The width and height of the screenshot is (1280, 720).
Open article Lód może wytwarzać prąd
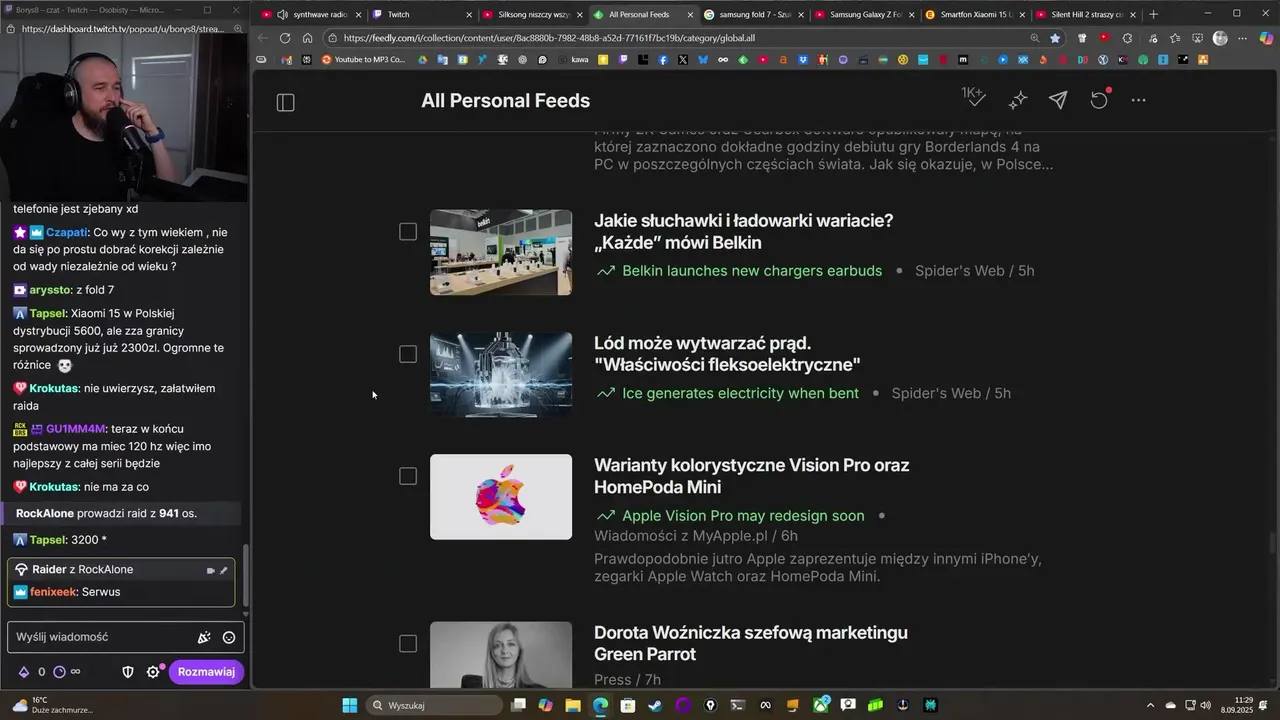pyautogui.click(x=727, y=354)
